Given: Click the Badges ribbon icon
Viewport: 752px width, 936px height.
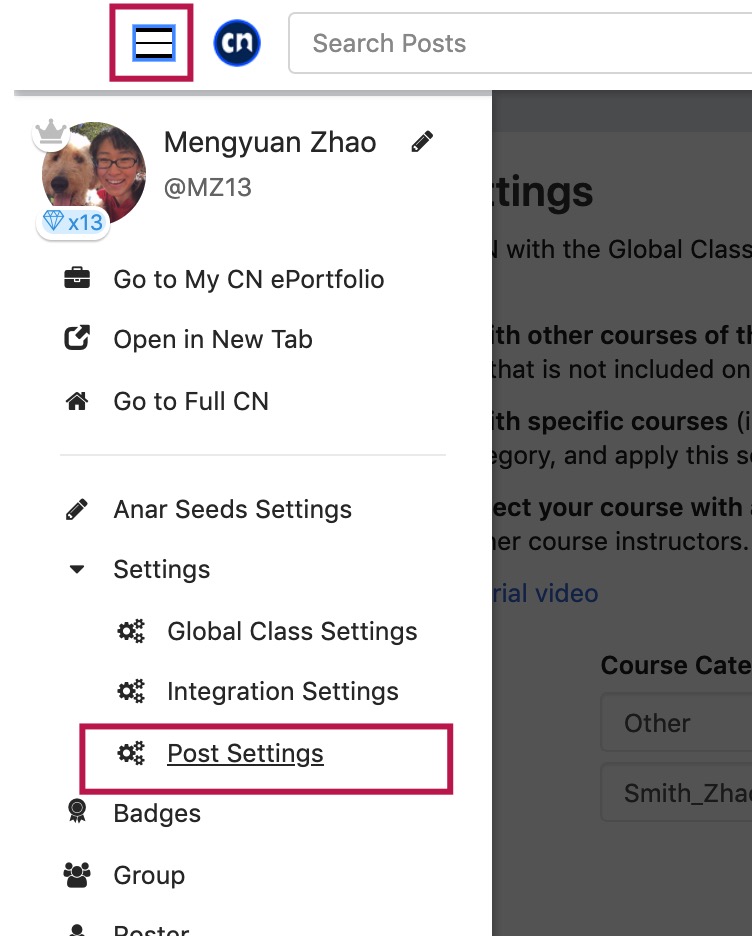Looking at the screenshot, I should [77, 812].
